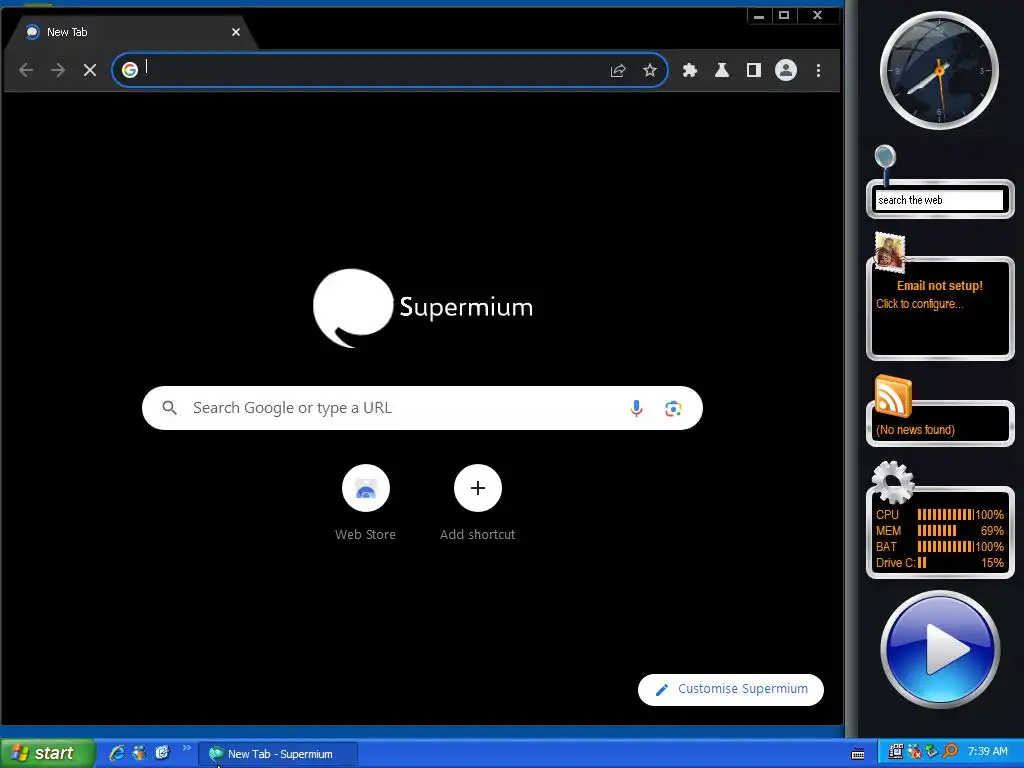
Task: Search by image with Lens icon
Action: 673,408
